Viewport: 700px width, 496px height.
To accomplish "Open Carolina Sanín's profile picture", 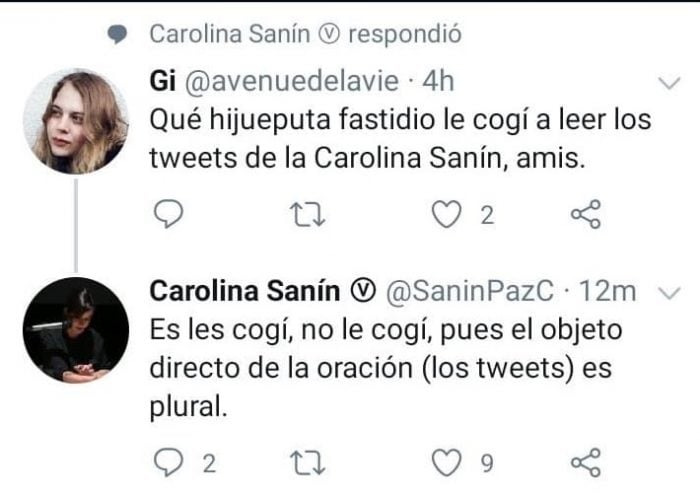I will [x=75, y=329].
